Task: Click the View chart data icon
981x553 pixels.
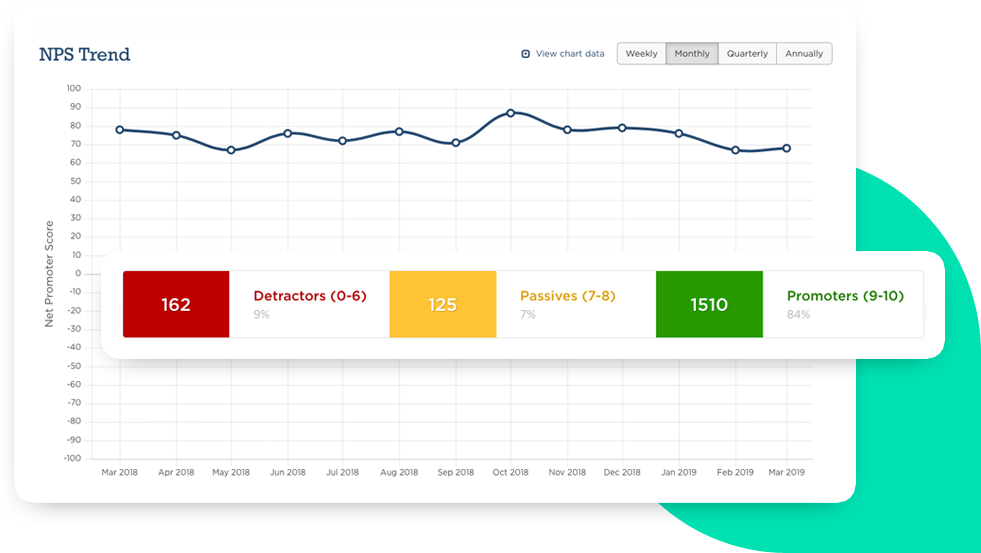Action: point(526,54)
